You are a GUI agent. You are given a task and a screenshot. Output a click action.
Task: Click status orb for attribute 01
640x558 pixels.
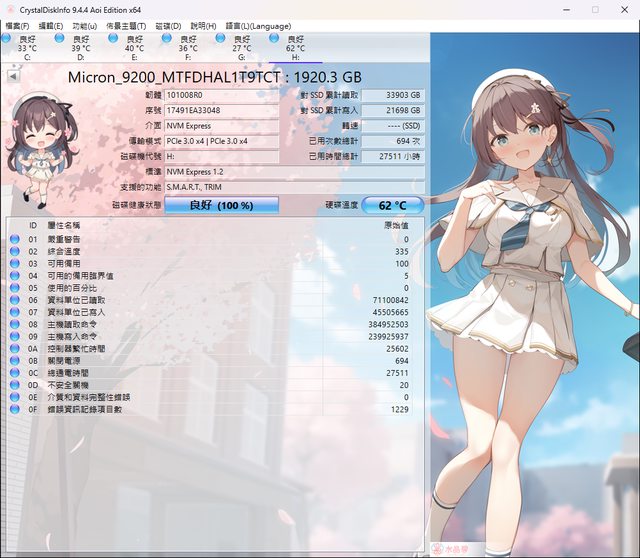pos(15,240)
